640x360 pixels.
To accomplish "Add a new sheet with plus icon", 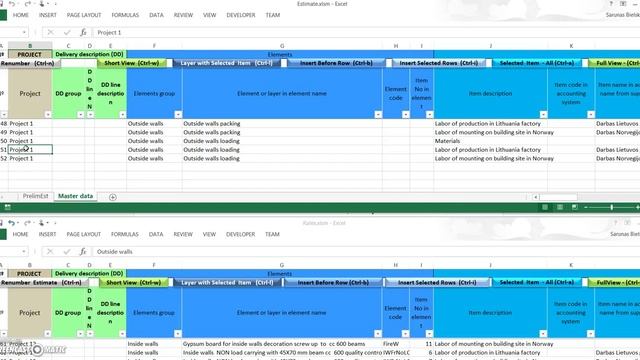I will [113, 197].
